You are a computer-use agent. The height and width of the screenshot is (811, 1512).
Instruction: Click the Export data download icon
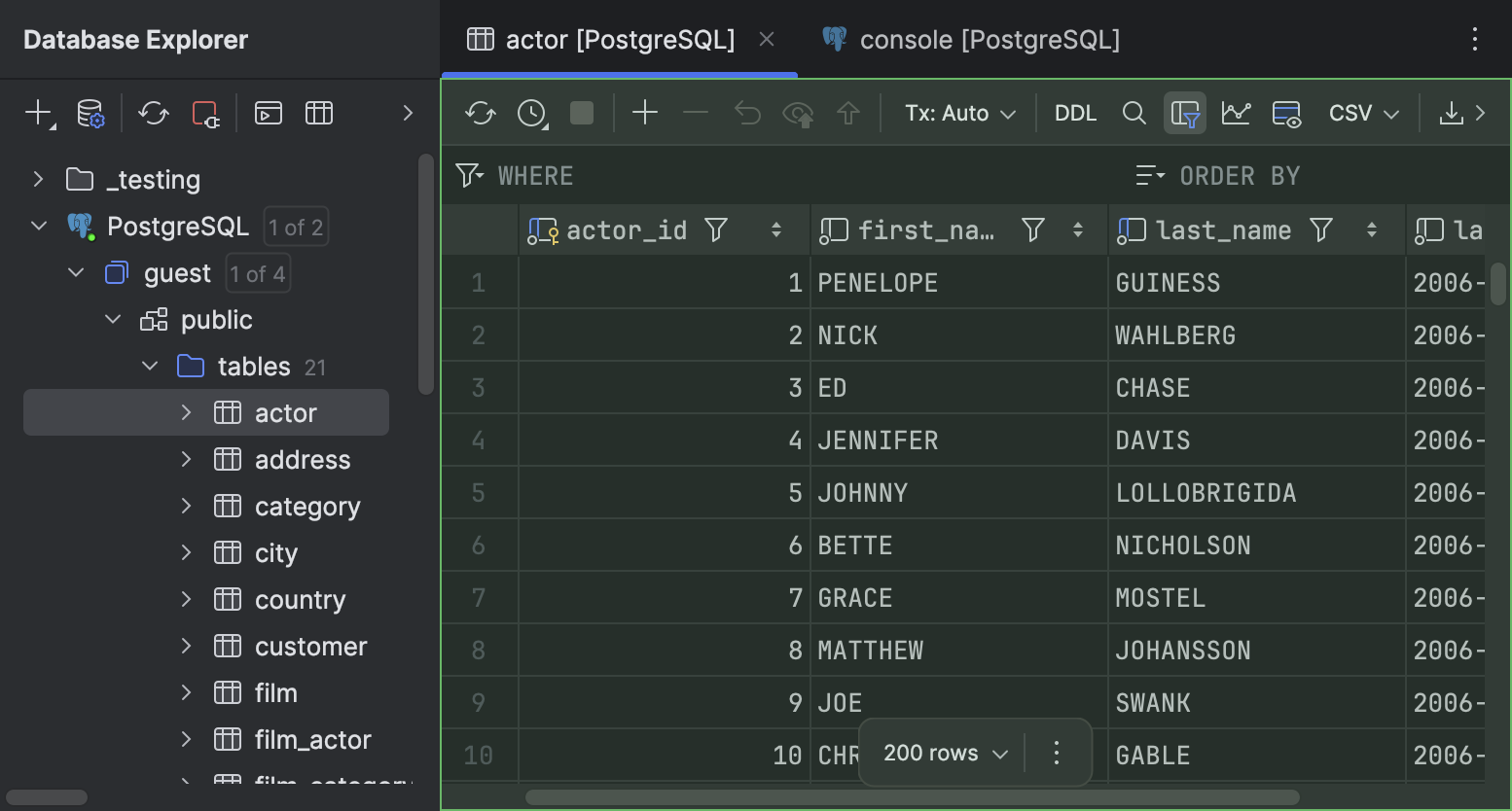pos(1451,113)
